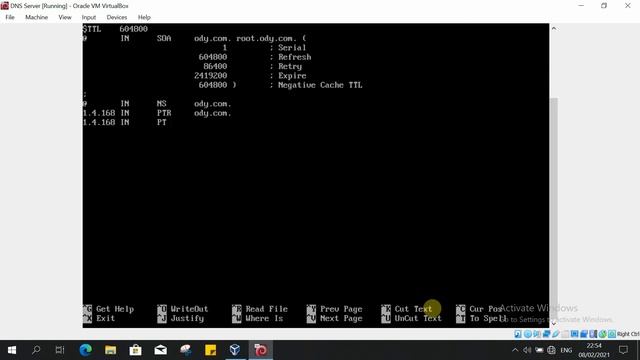Click the NS record ody.com. entry
The image size is (640, 360).
pyautogui.click(x=213, y=104)
